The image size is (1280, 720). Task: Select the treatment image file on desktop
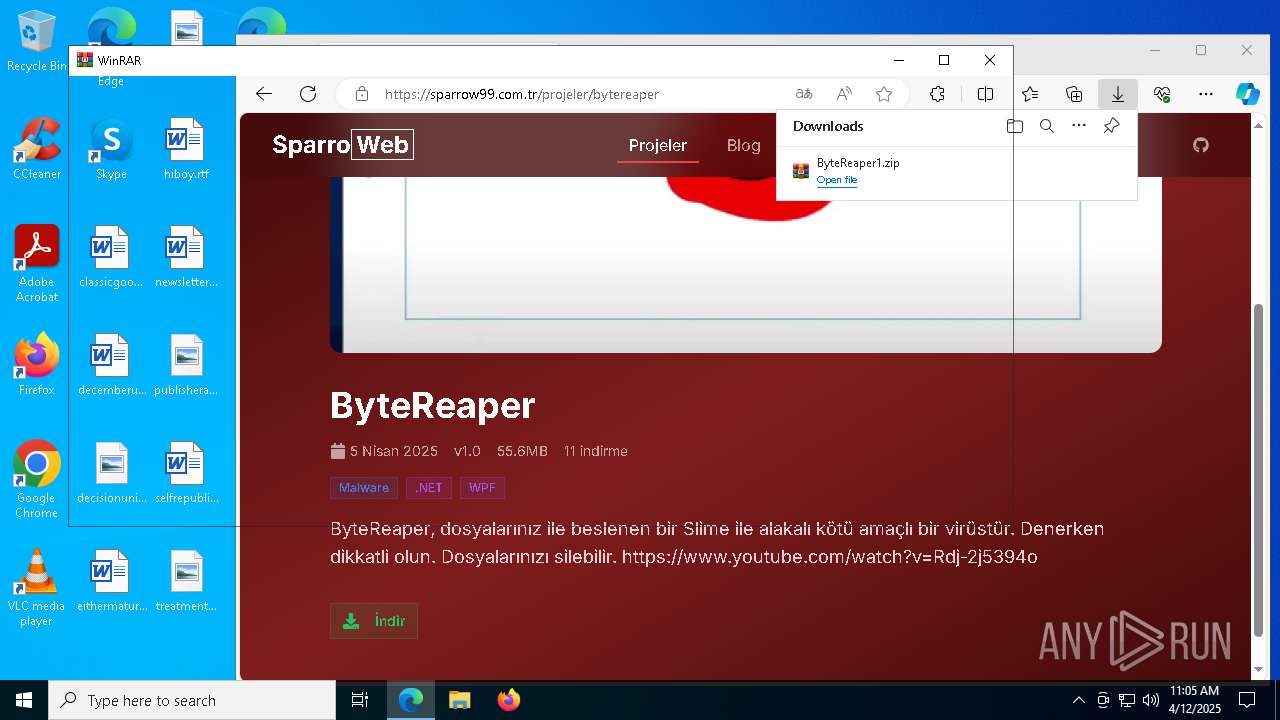tap(186, 580)
